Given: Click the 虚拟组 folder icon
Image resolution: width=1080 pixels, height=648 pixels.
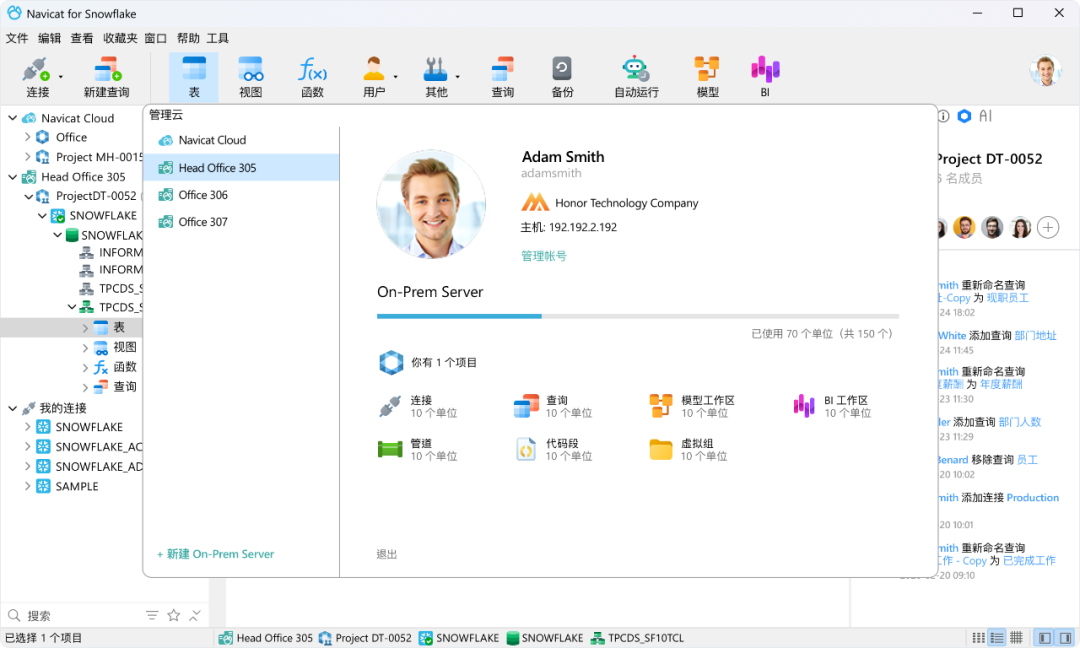Looking at the screenshot, I should 661,449.
